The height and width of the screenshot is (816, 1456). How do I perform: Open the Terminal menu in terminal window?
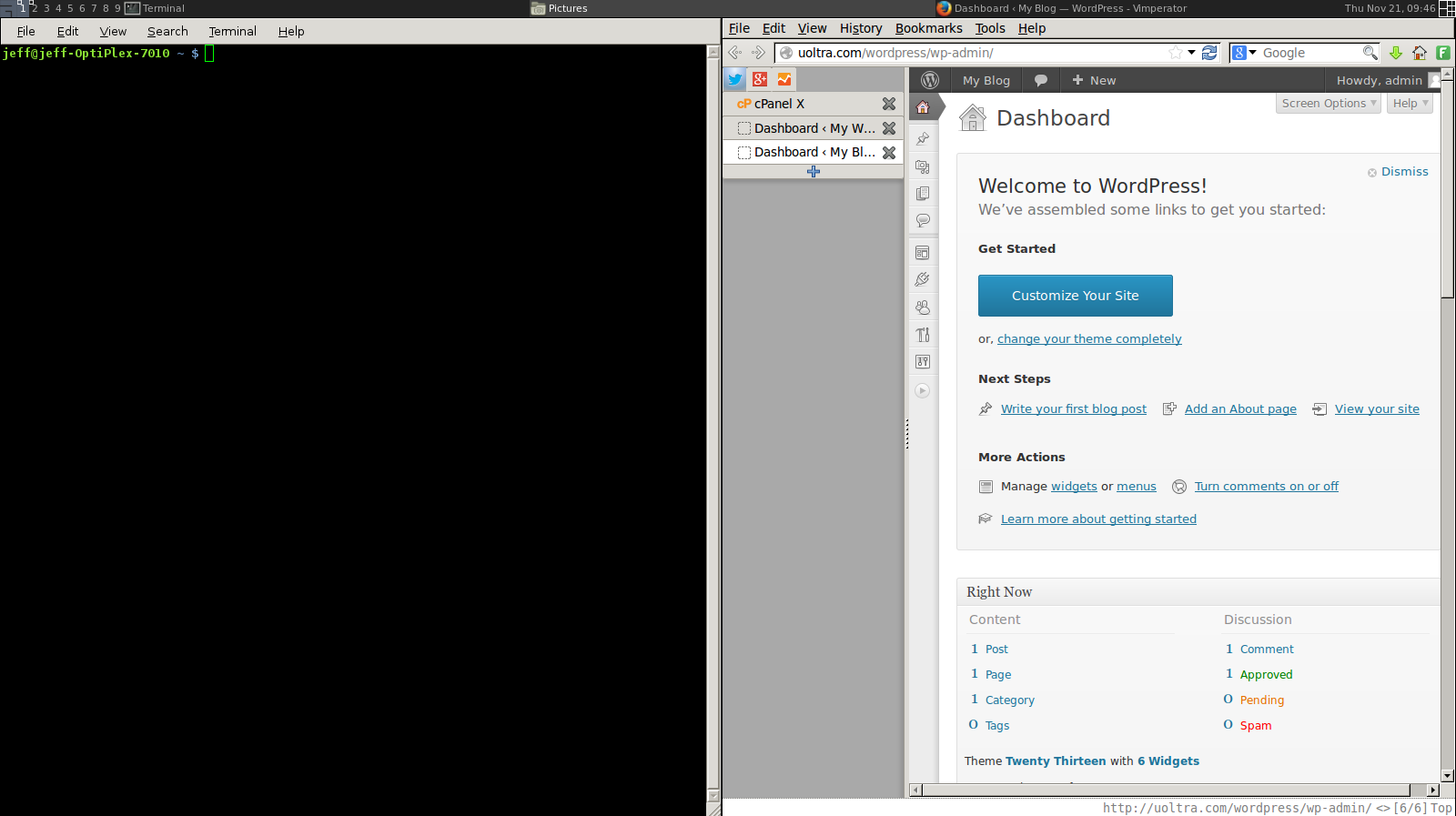(x=233, y=31)
